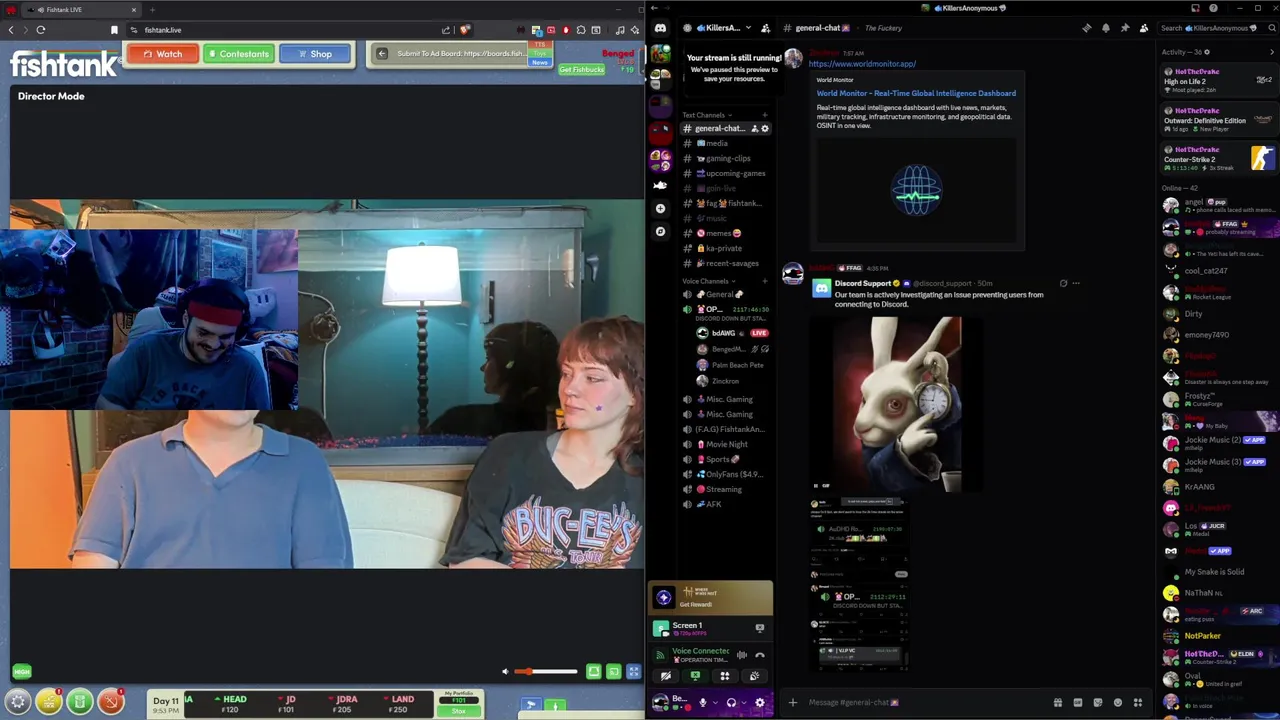Image resolution: width=1280 pixels, height=720 pixels.
Task: Join AFK voice channel
Action: (x=725, y=504)
